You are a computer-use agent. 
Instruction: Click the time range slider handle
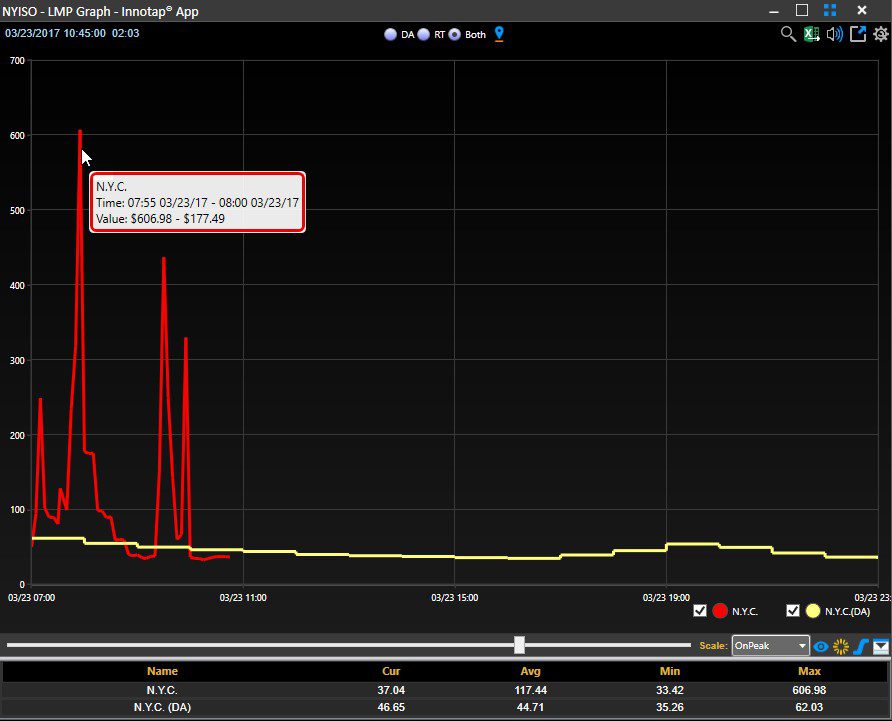[519, 645]
